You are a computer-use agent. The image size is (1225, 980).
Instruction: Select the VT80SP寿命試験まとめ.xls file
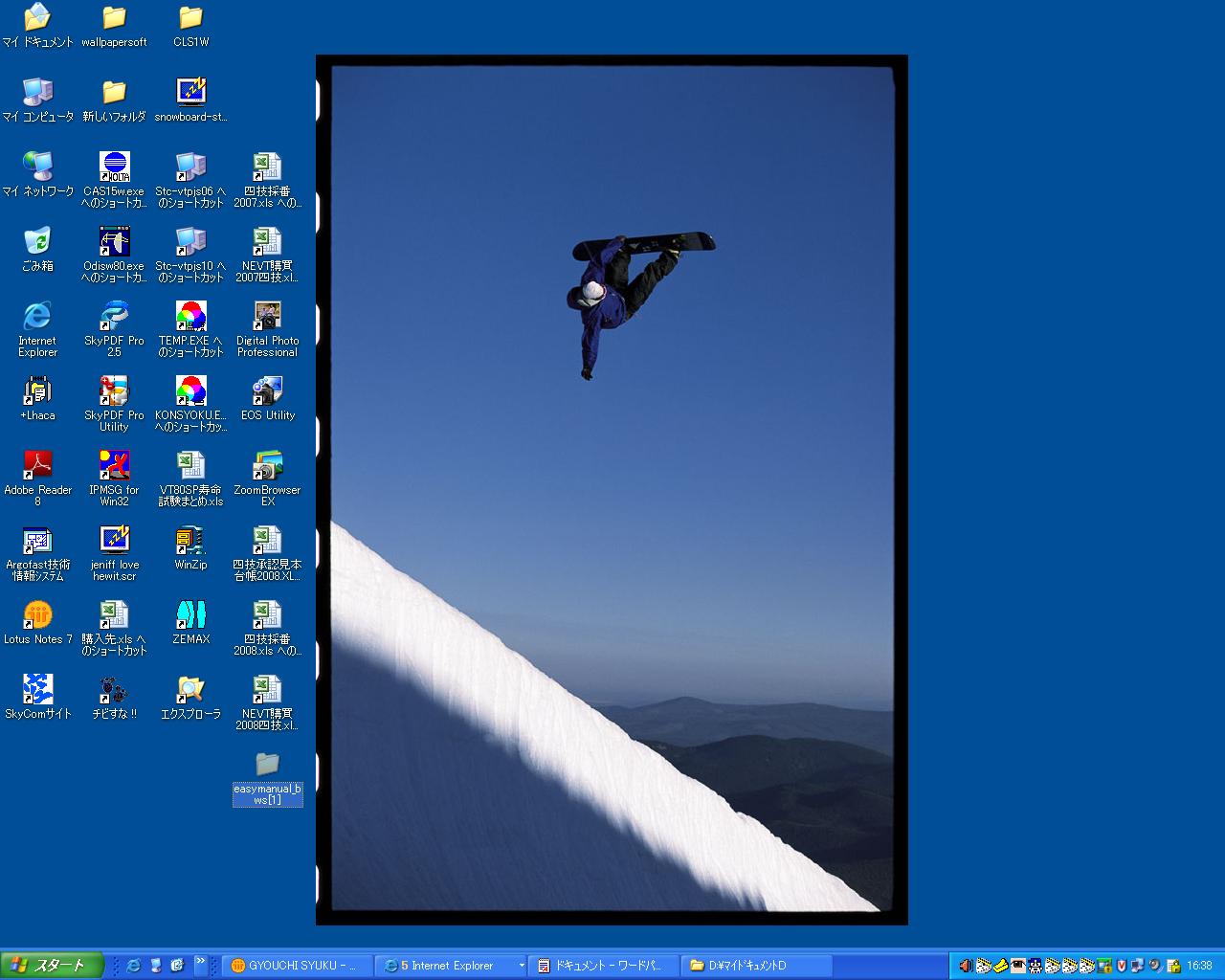tap(190, 479)
